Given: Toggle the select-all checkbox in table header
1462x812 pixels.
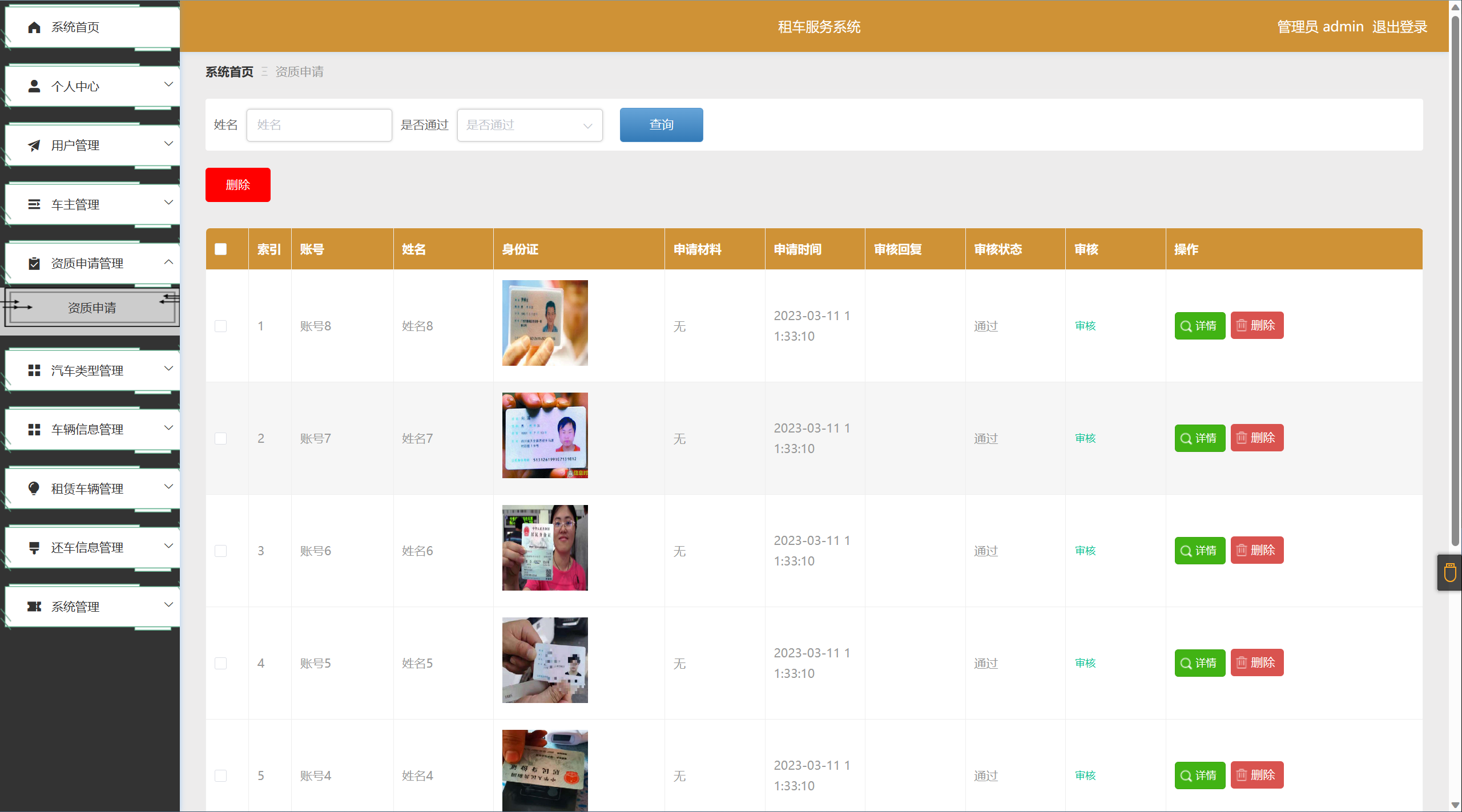Looking at the screenshot, I should [221, 249].
